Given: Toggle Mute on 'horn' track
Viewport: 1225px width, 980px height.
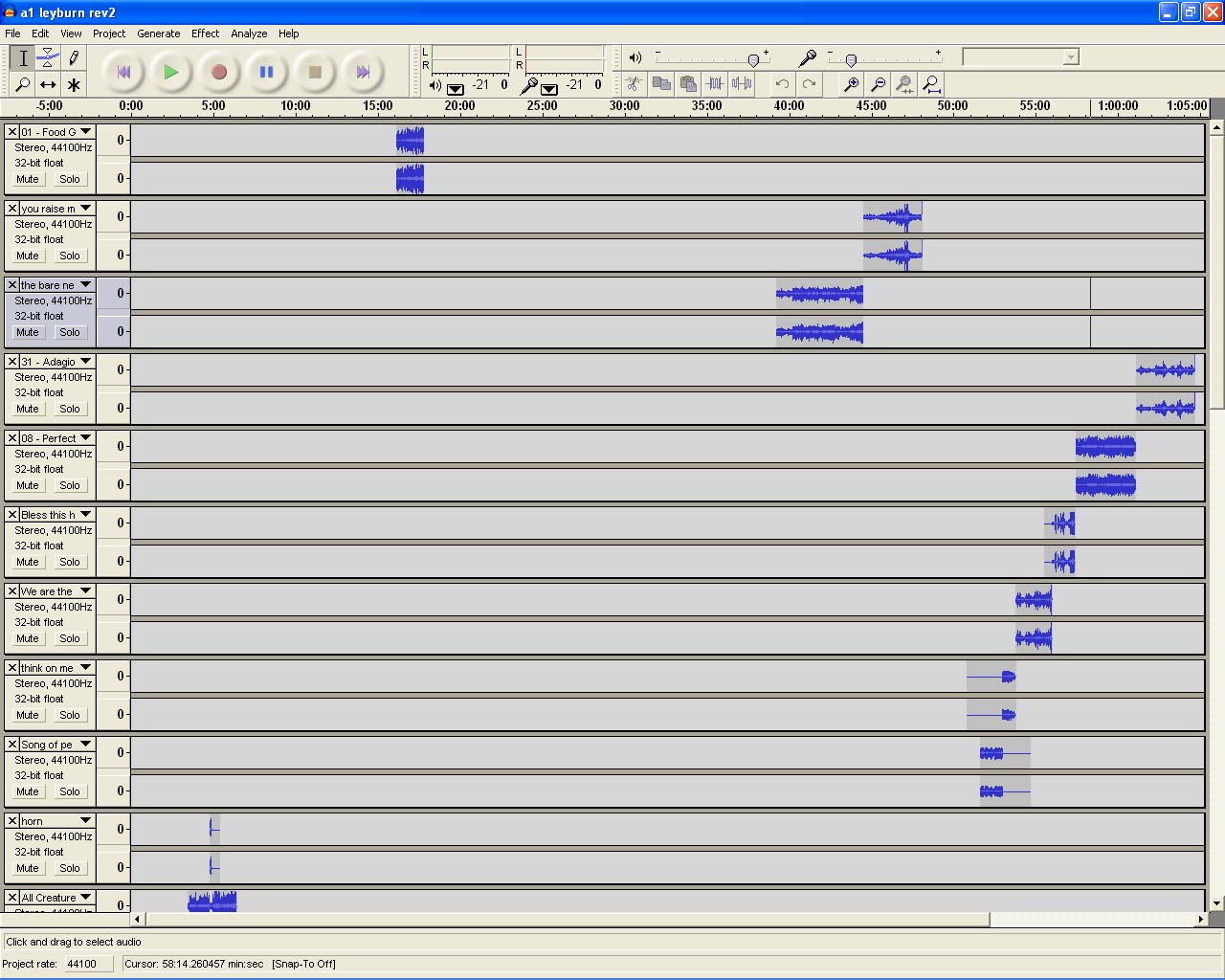Looking at the screenshot, I should 28,868.
